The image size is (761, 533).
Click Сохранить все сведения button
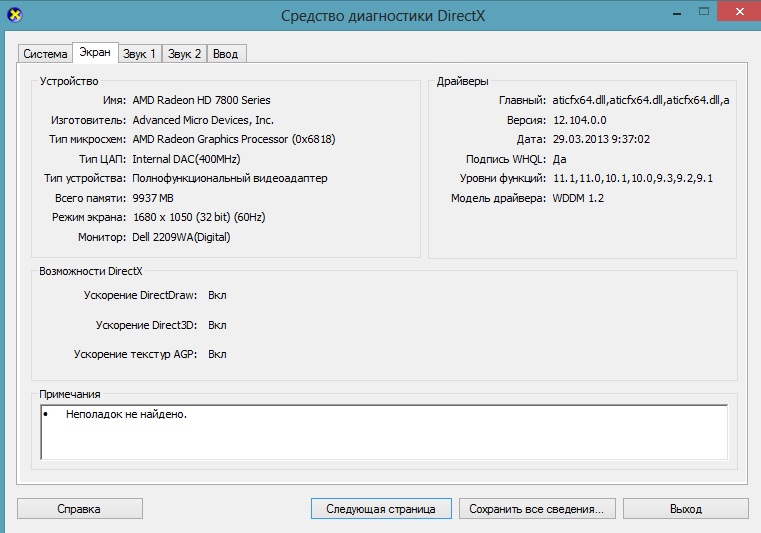coord(536,509)
